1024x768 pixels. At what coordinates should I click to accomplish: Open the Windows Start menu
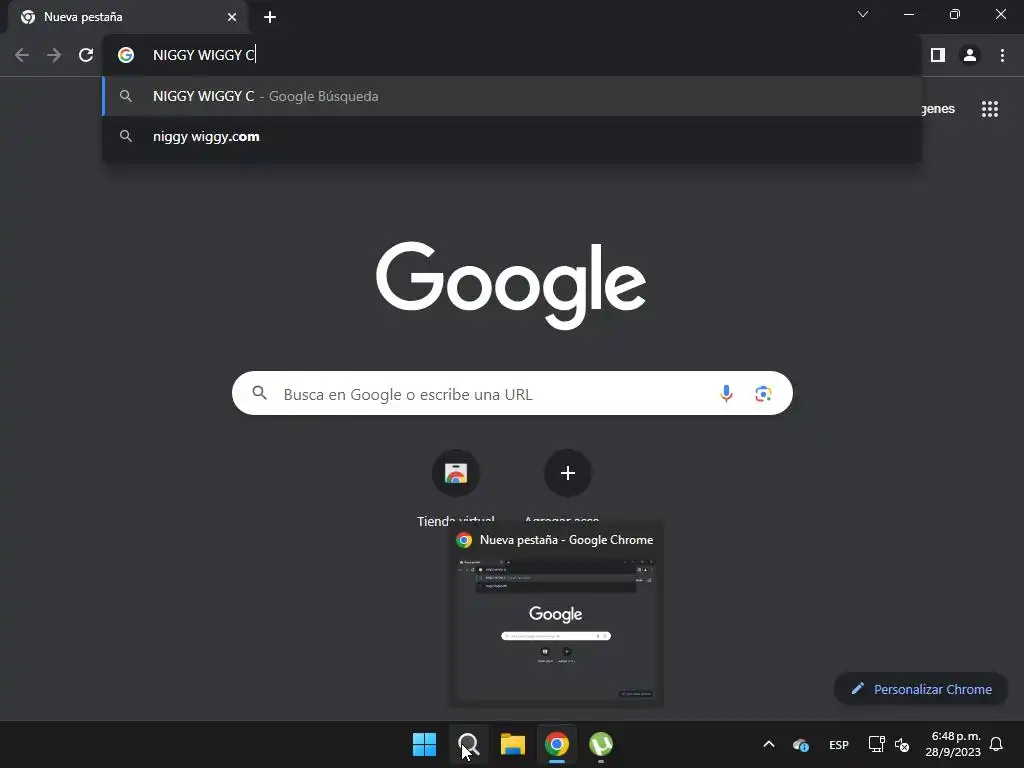click(x=424, y=744)
